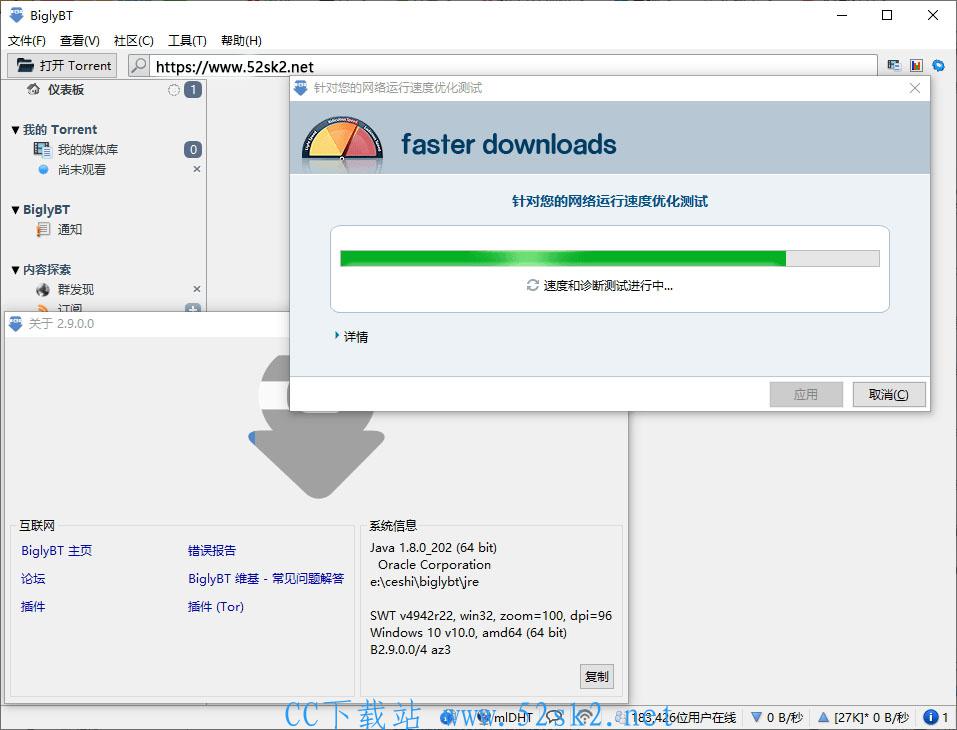The image size is (957, 730).
Task: Click the Windows 10 v10.0 system line
Action: [x=468, y=632]
